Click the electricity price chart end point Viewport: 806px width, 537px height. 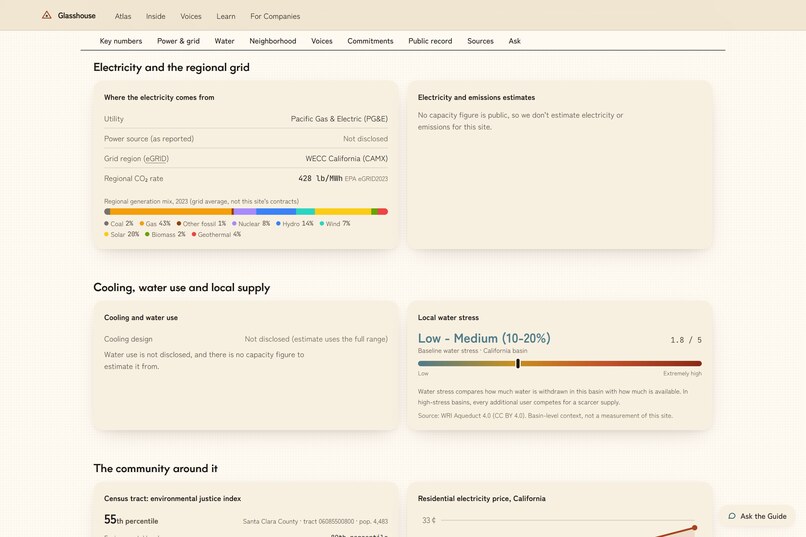coord(694,527)
